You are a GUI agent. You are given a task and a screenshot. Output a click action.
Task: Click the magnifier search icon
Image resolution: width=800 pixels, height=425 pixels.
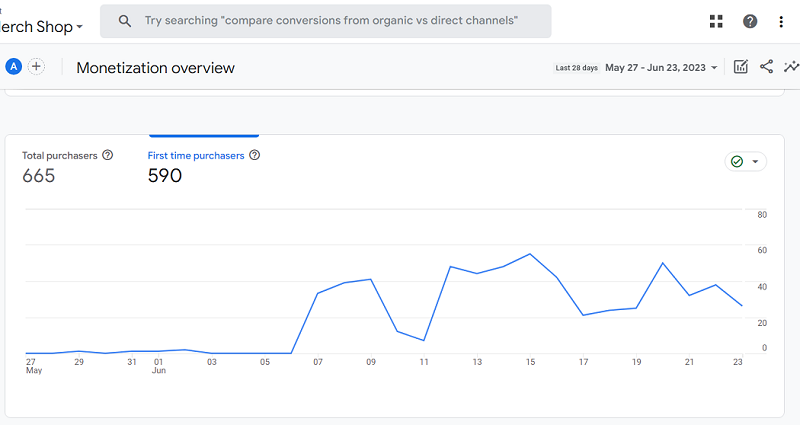[125, 21]
